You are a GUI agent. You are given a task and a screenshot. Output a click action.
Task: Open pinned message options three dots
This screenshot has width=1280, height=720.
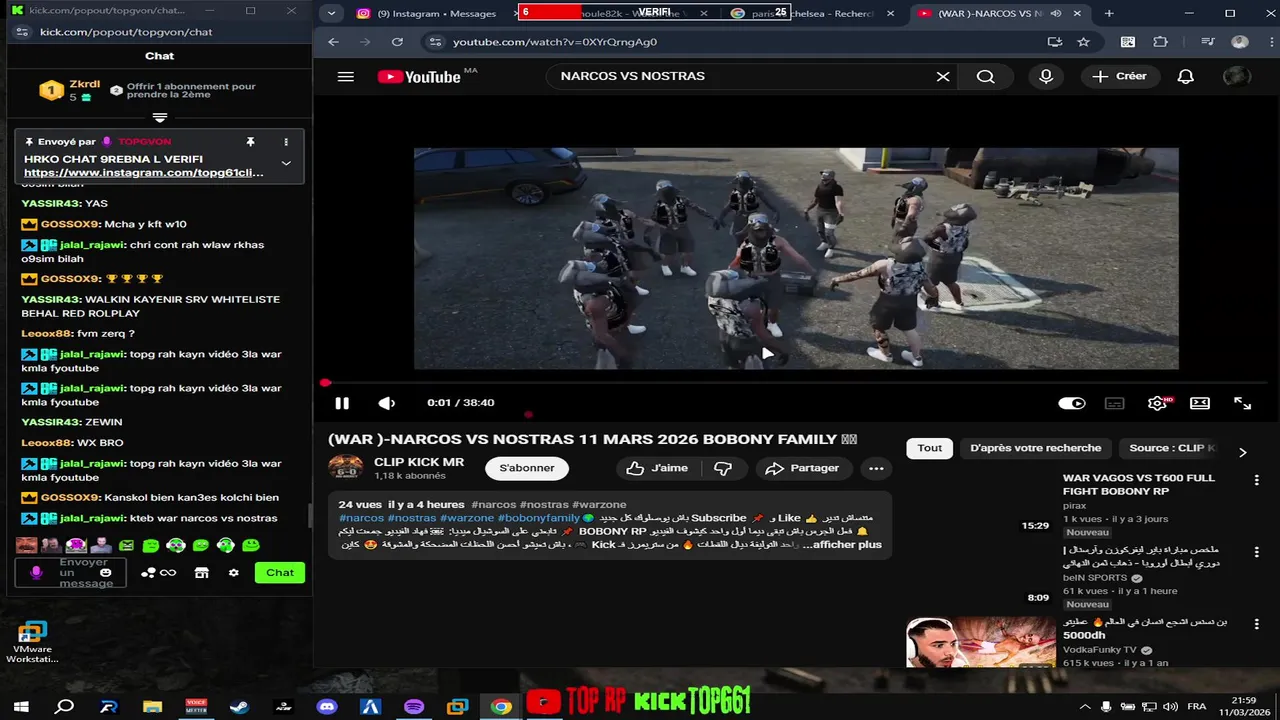[x=286, y=142]
